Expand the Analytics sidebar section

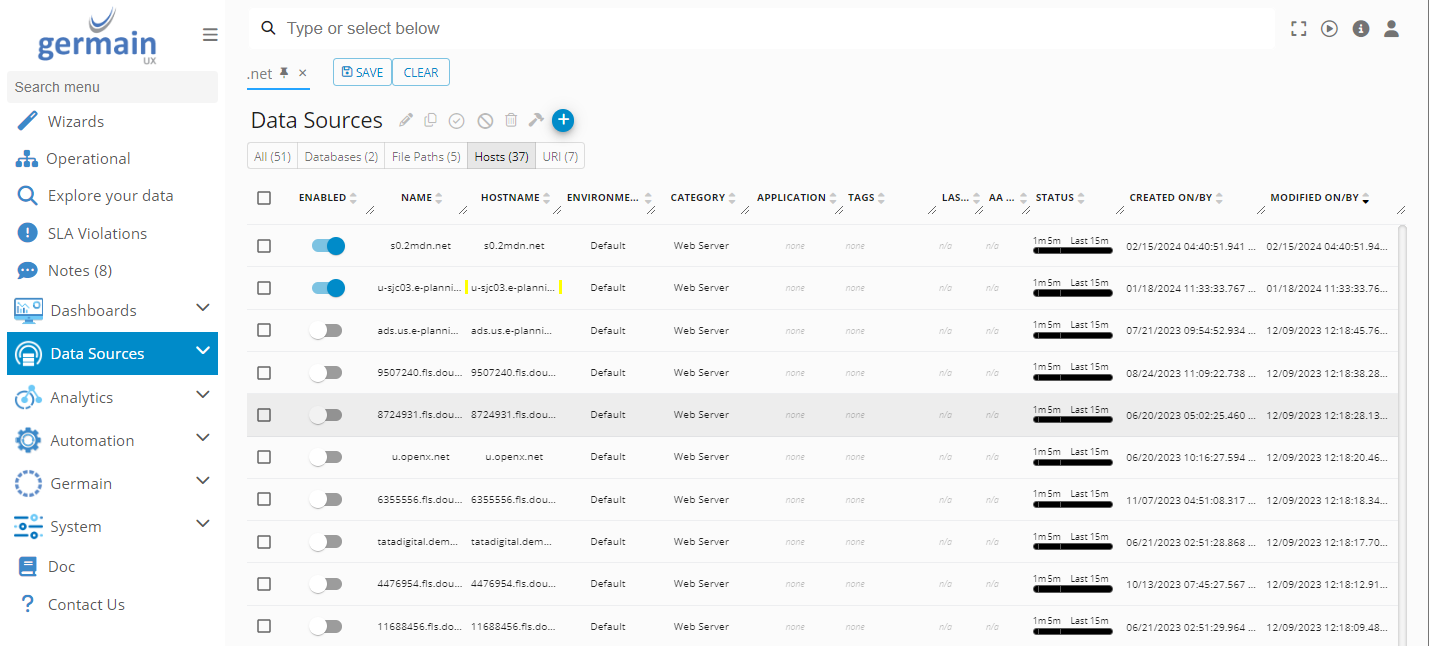coord(203,395)
